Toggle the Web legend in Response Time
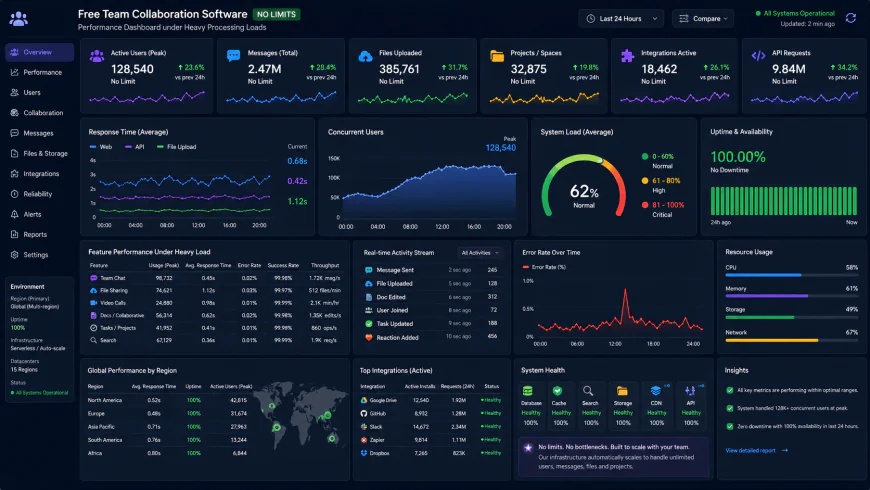The image size is (870, 490). (101, 147)
